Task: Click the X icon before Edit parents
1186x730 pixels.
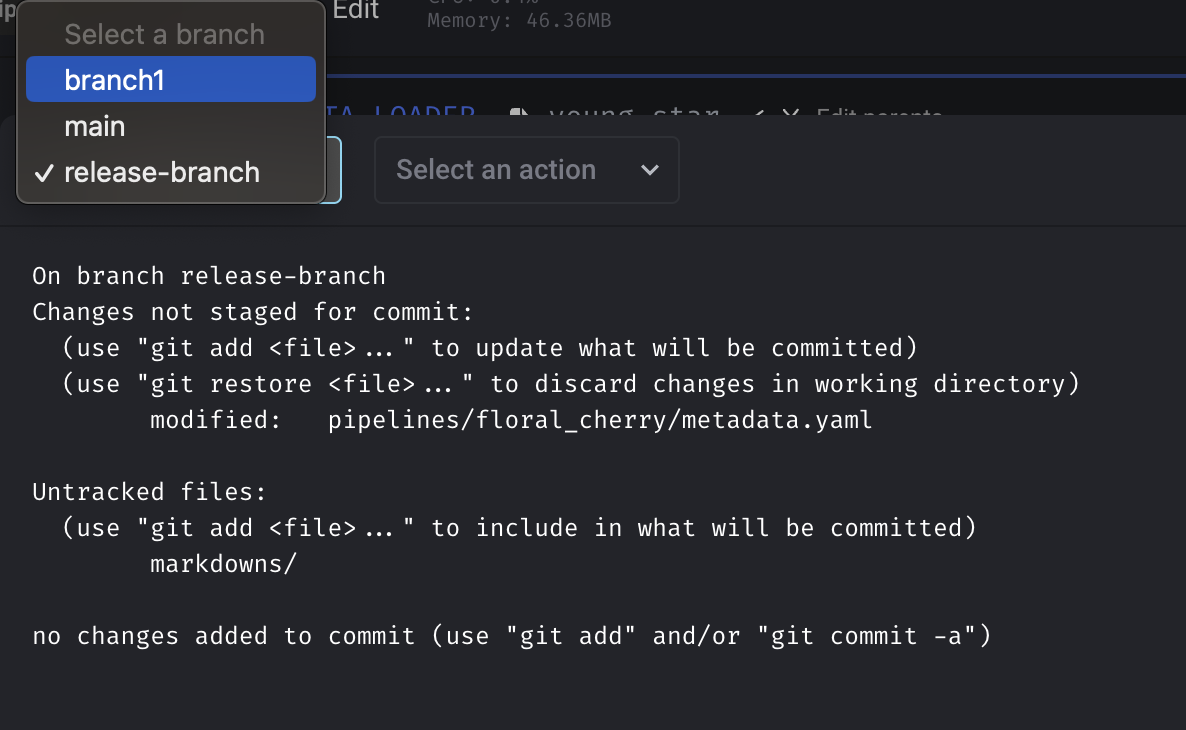Action: click(790, 112)
